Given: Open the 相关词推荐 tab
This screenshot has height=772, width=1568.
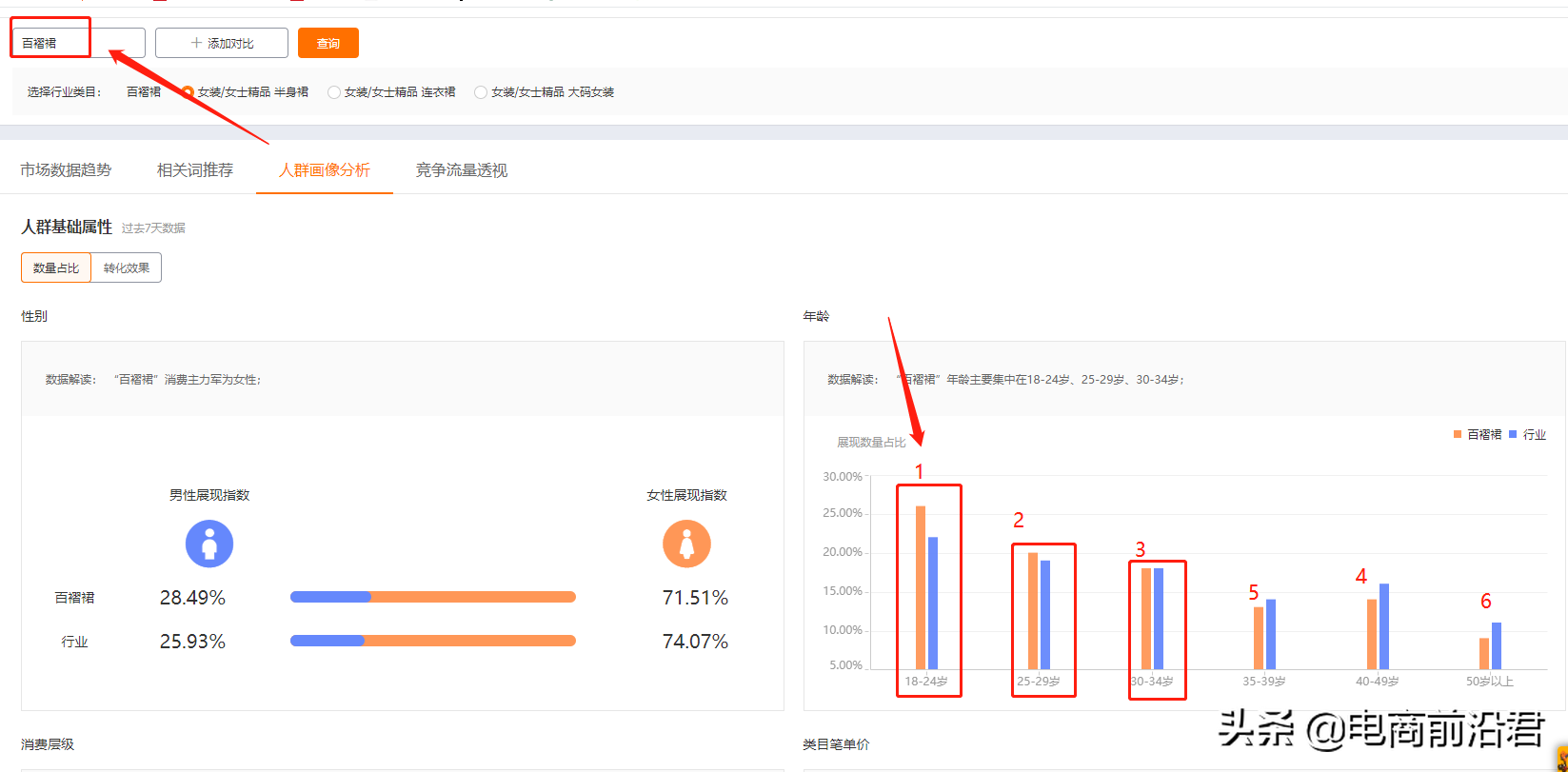Looking at the screenshot, I should [195, 170].
